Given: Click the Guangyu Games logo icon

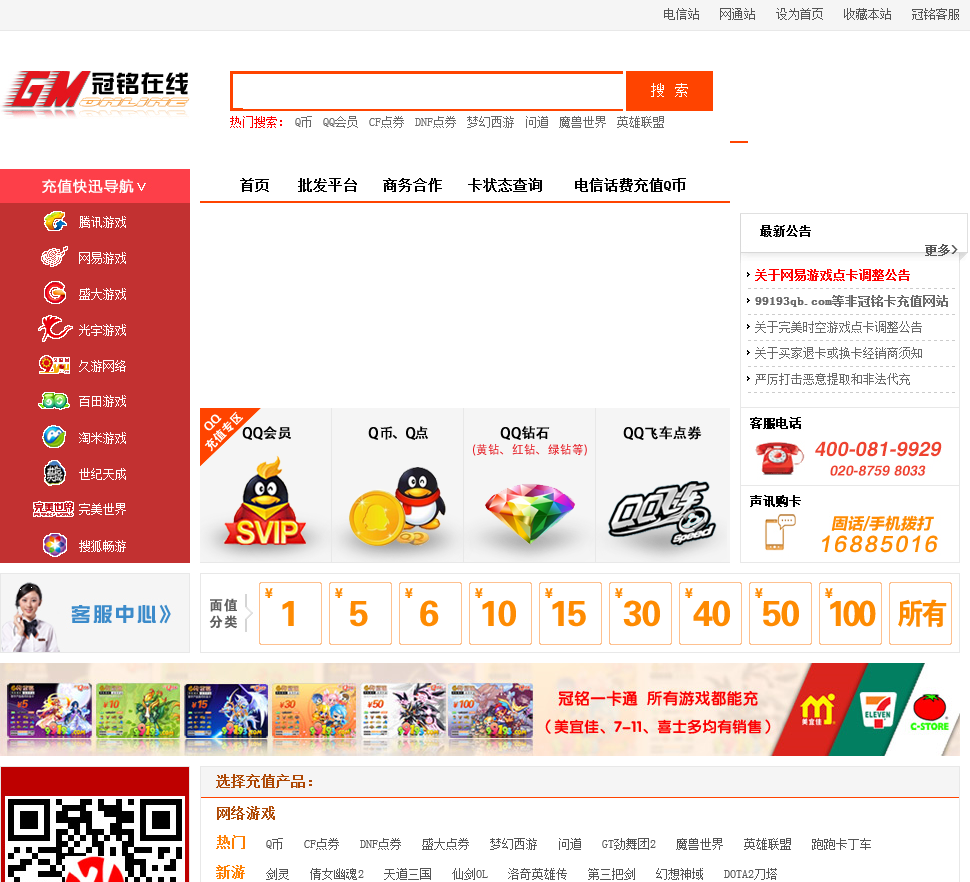Looking at the screenshot, I should 55,328.
